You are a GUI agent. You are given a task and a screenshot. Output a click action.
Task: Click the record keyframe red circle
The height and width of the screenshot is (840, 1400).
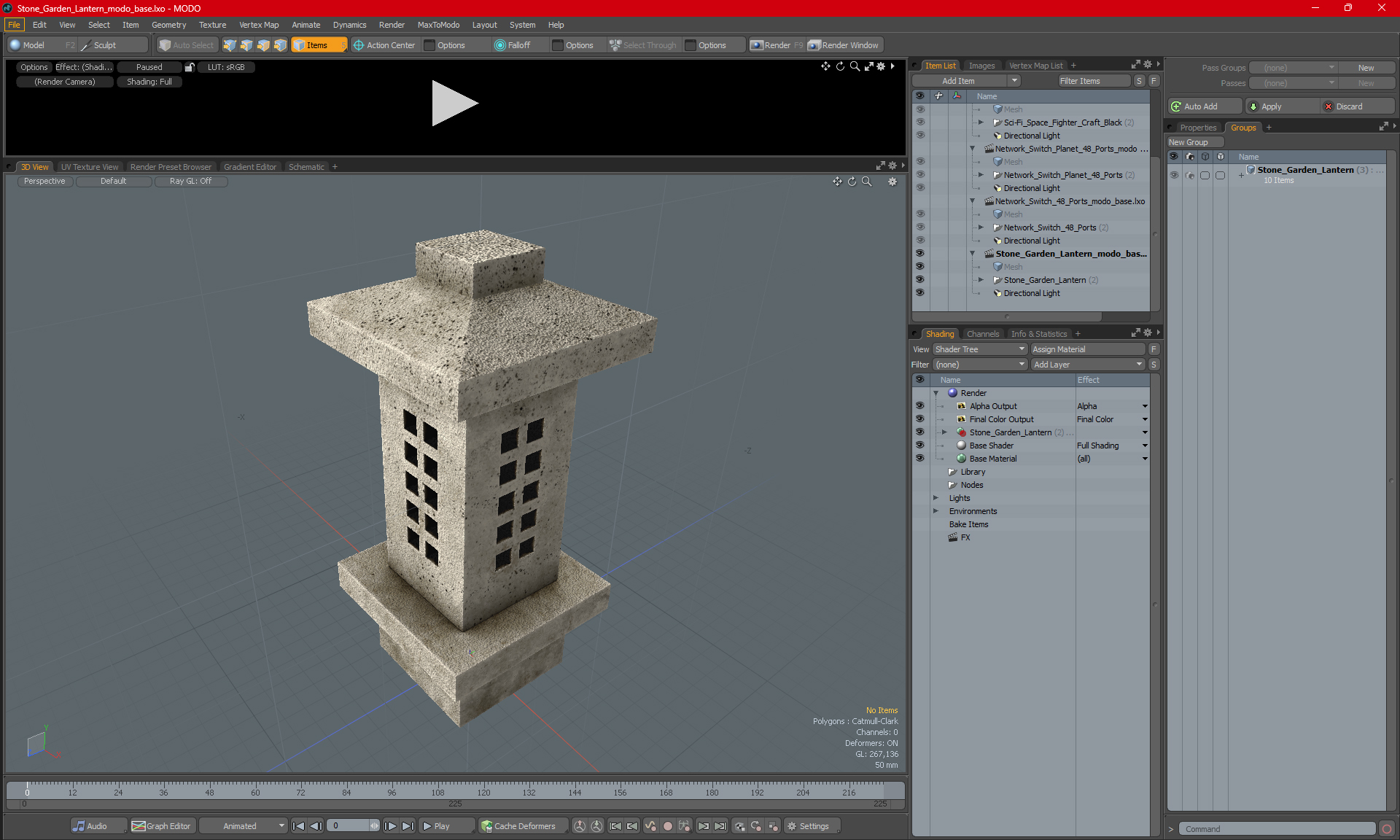click(667, 826)
